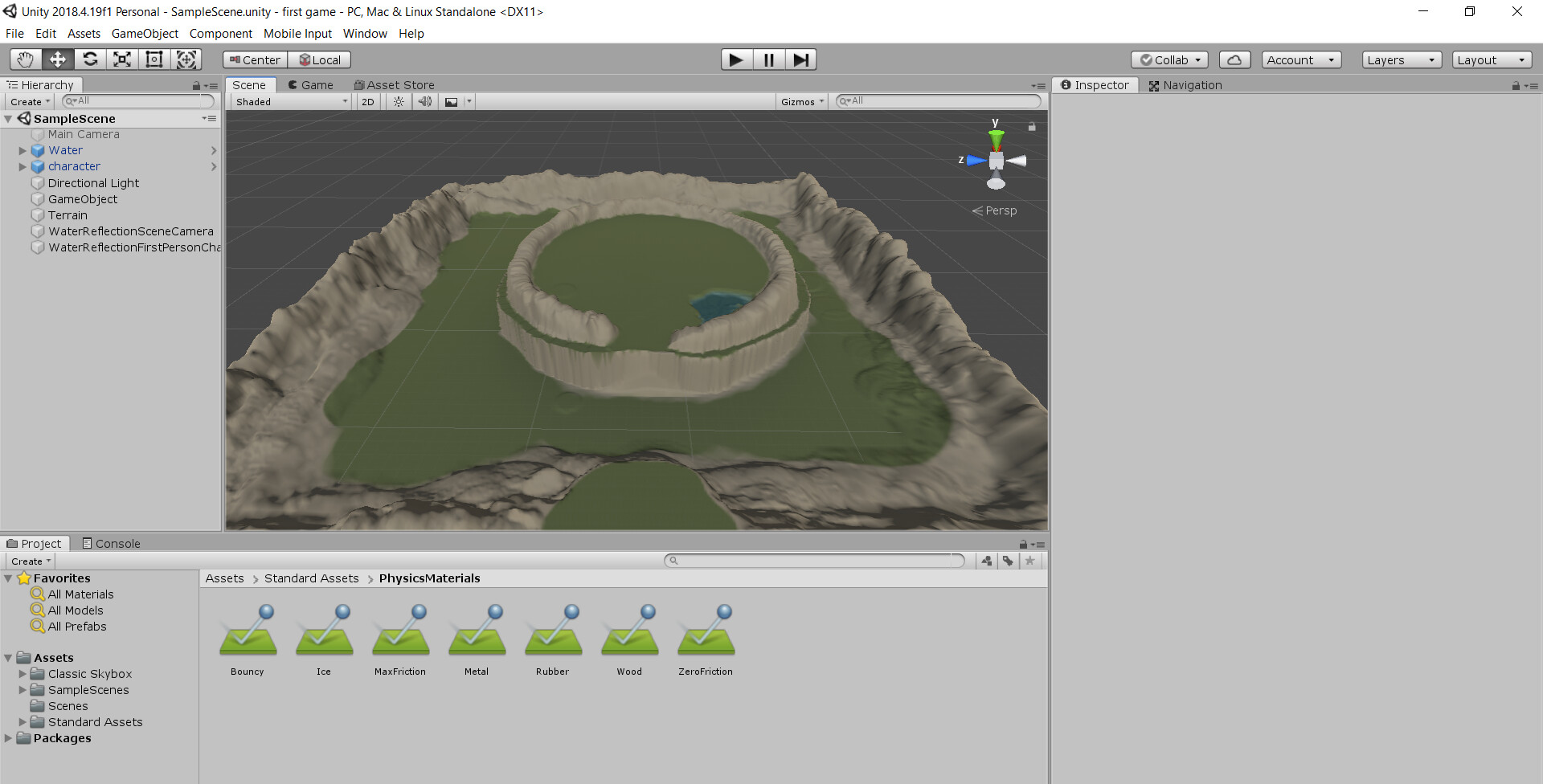This screenshot has width=1543, height=784.
Task: Toggle scene audio
Action: 424,101
